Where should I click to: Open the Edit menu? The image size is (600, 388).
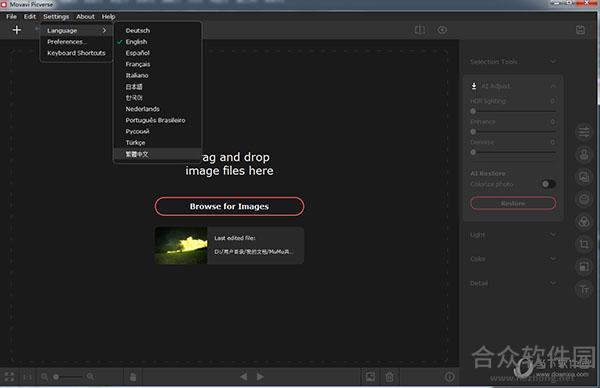[x=29, y=16]
